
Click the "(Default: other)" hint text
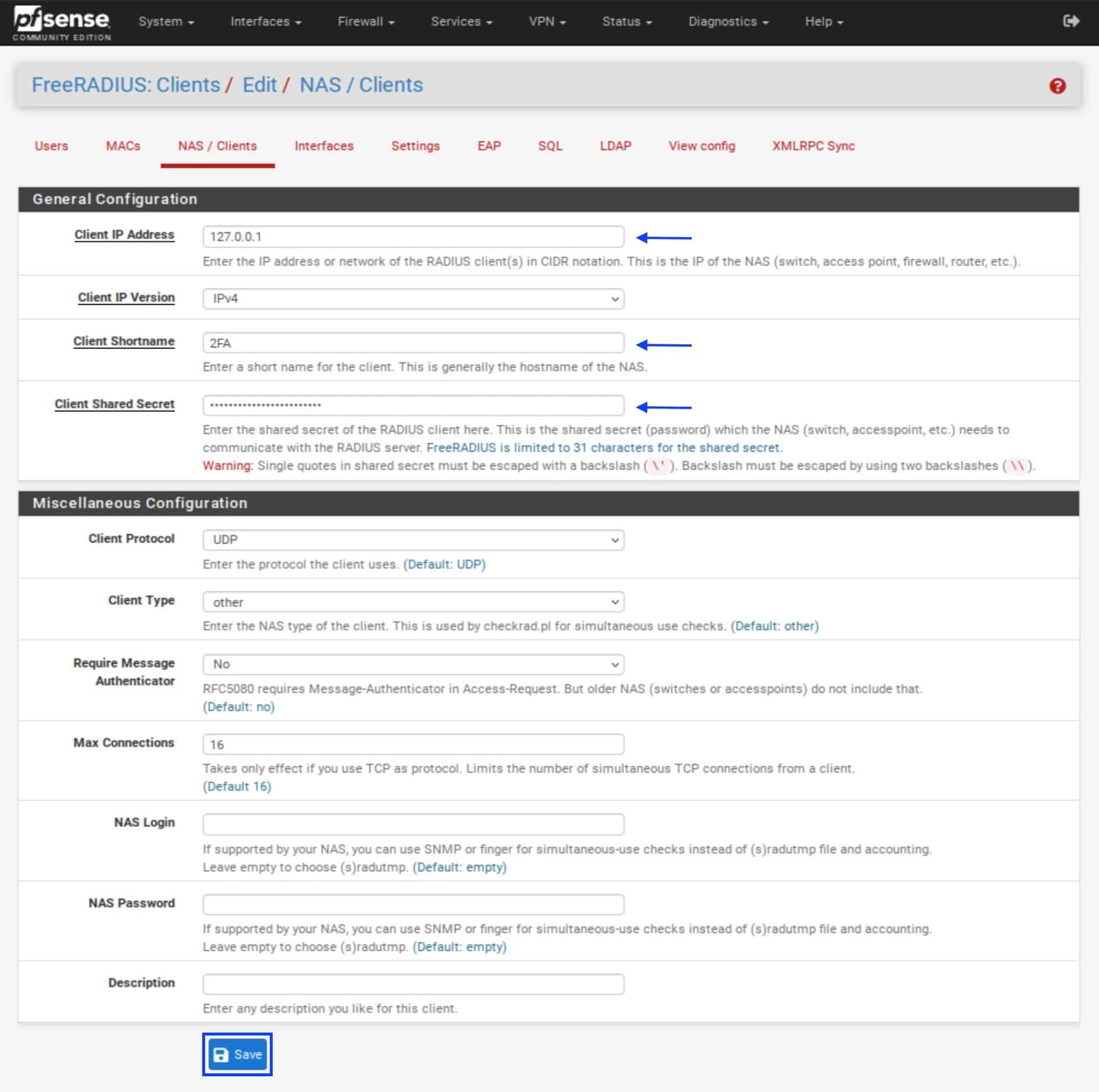point(775,626)
